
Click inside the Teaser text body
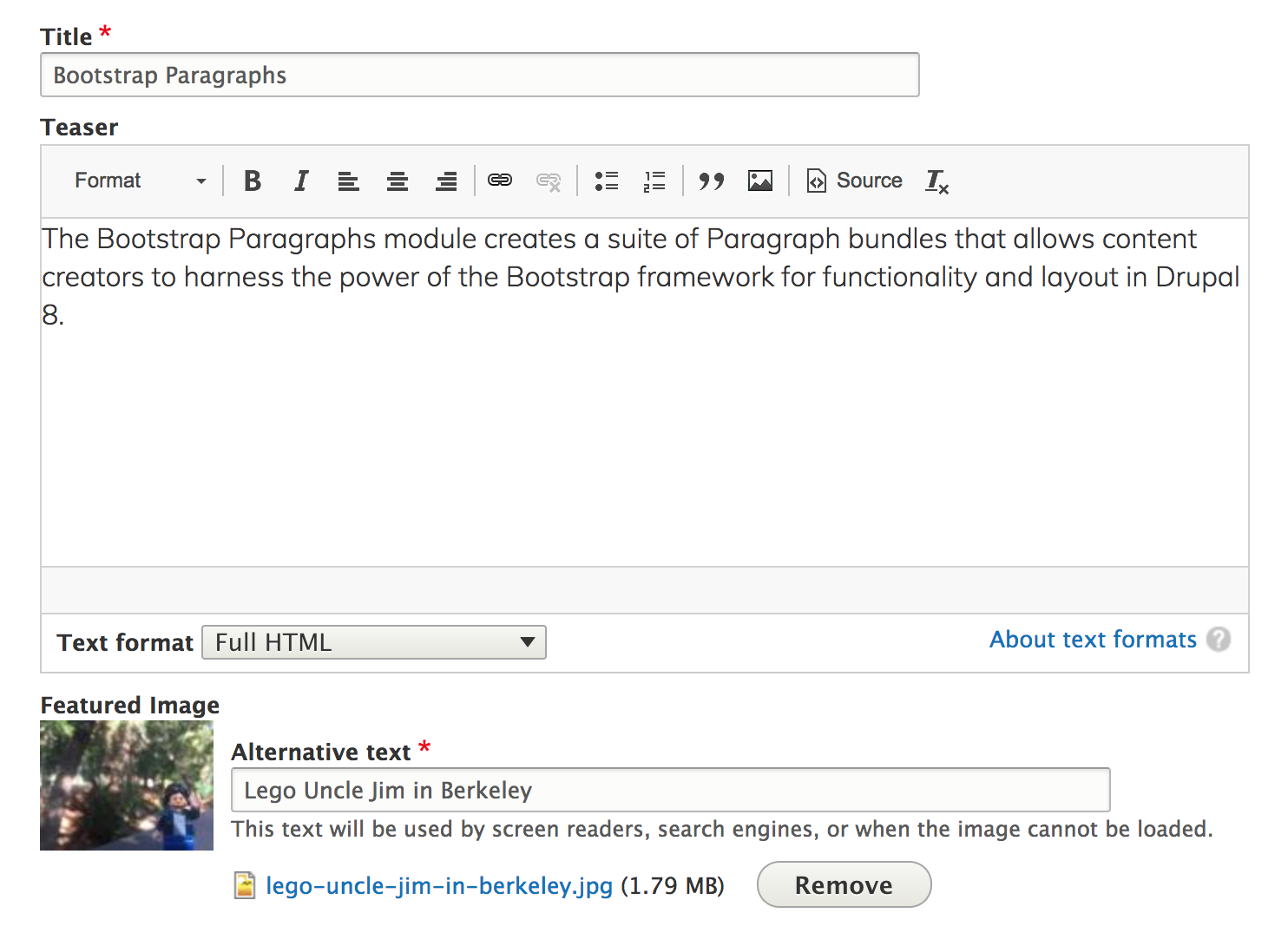pyautogui.click(x=645, y=392)
